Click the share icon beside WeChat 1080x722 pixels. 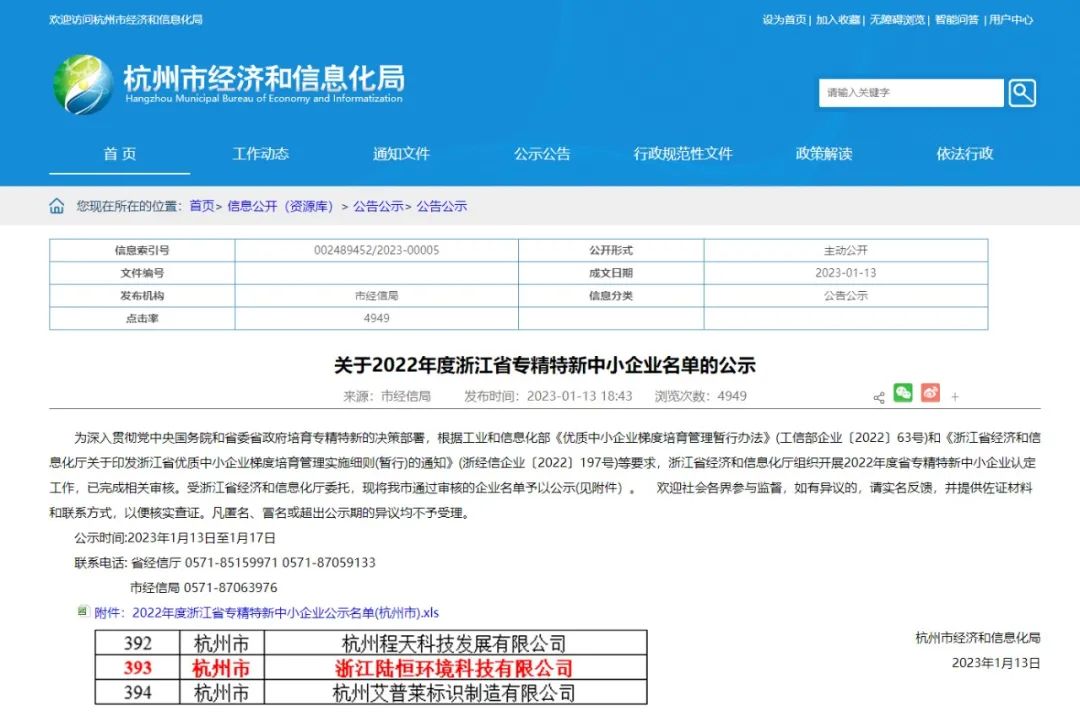click(x=879, y=398)
